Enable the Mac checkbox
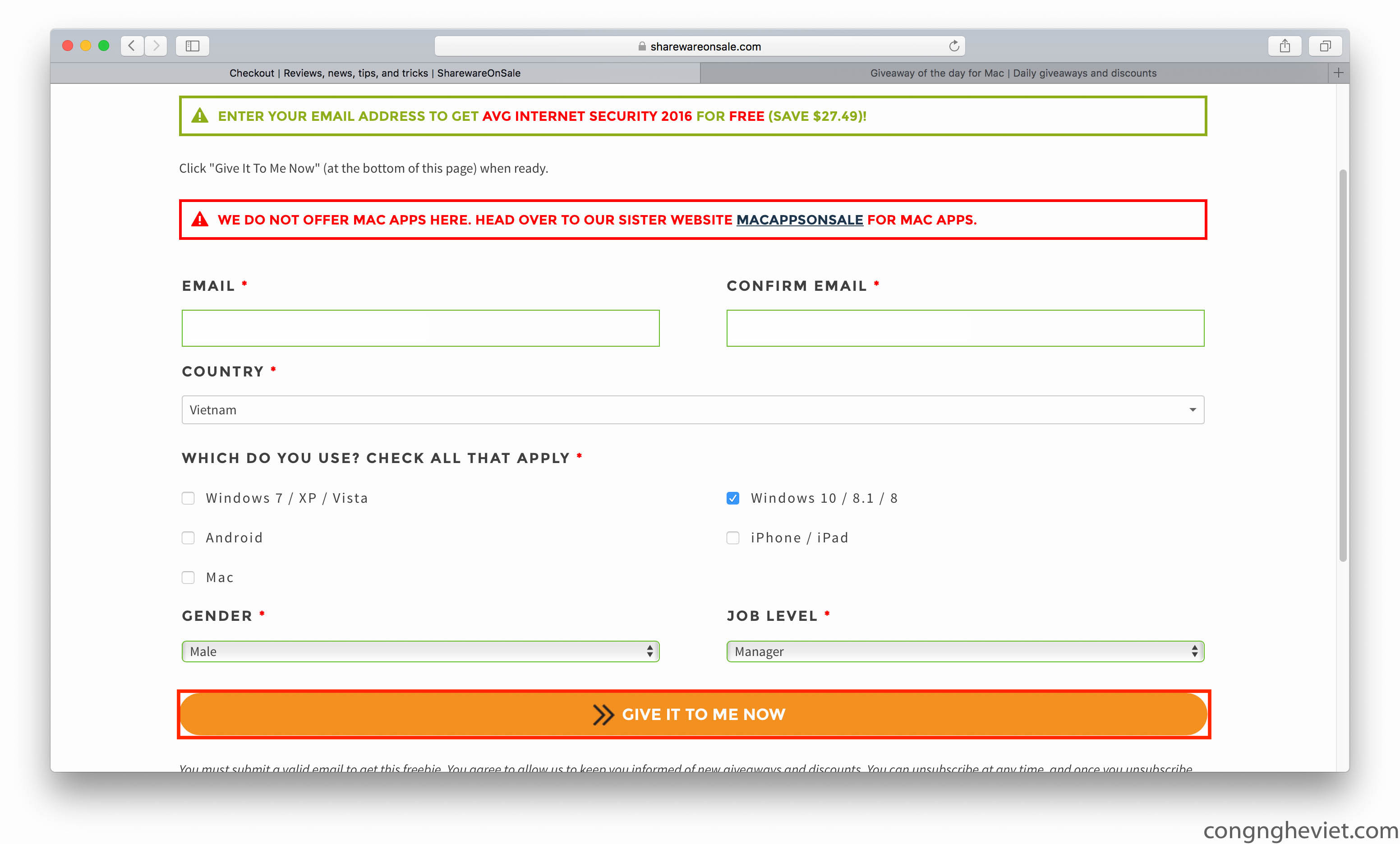1400x844 pixels. (188, 578)
